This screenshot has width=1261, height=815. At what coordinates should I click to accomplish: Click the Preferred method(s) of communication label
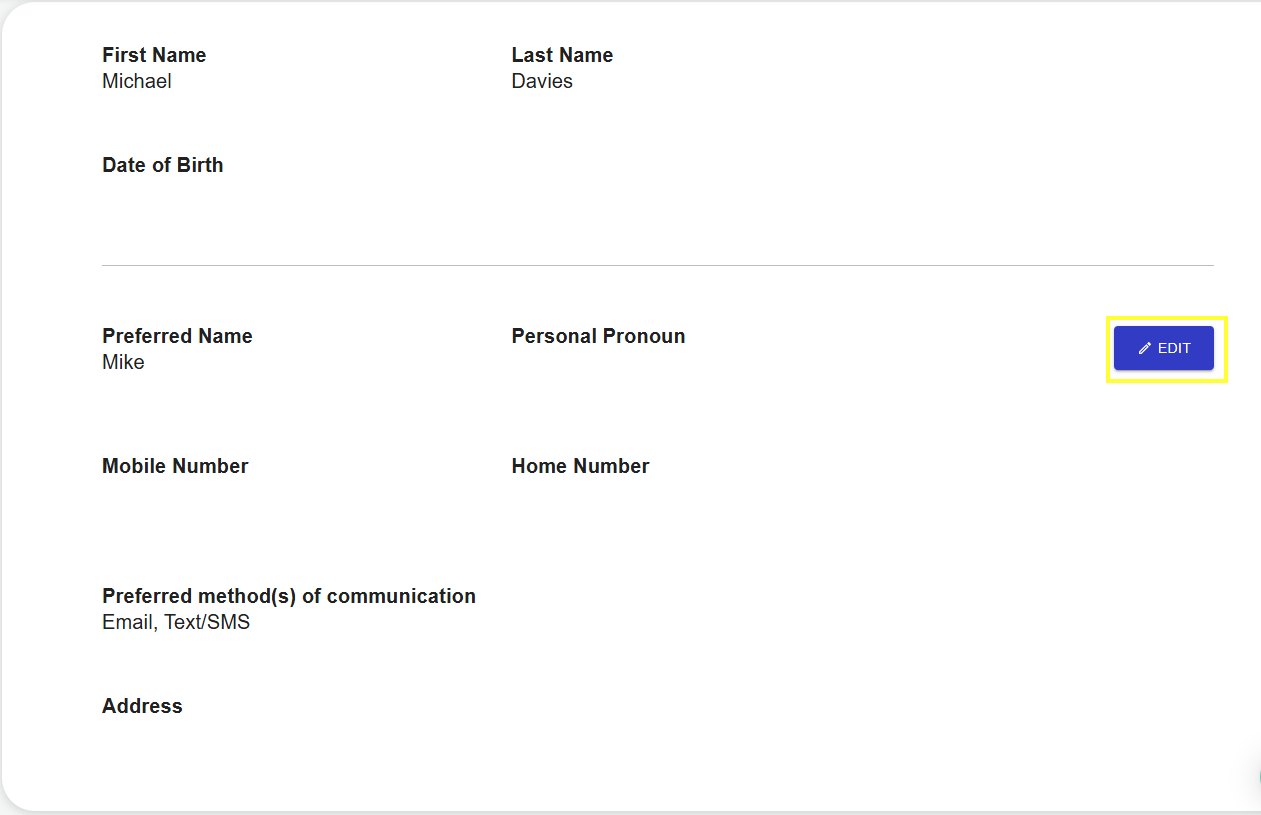(x=289, y=596)
